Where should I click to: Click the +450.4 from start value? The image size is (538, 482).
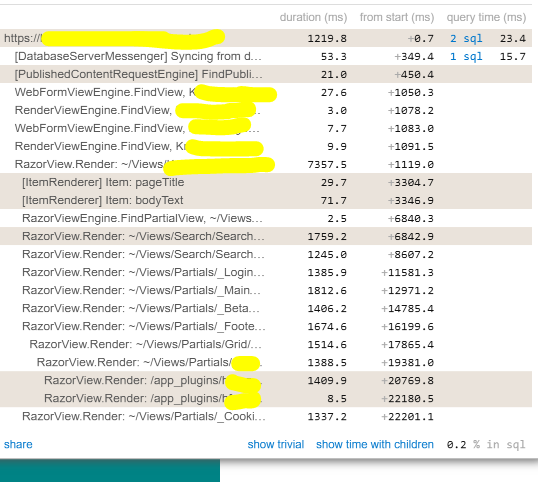[x=414, y=74]
